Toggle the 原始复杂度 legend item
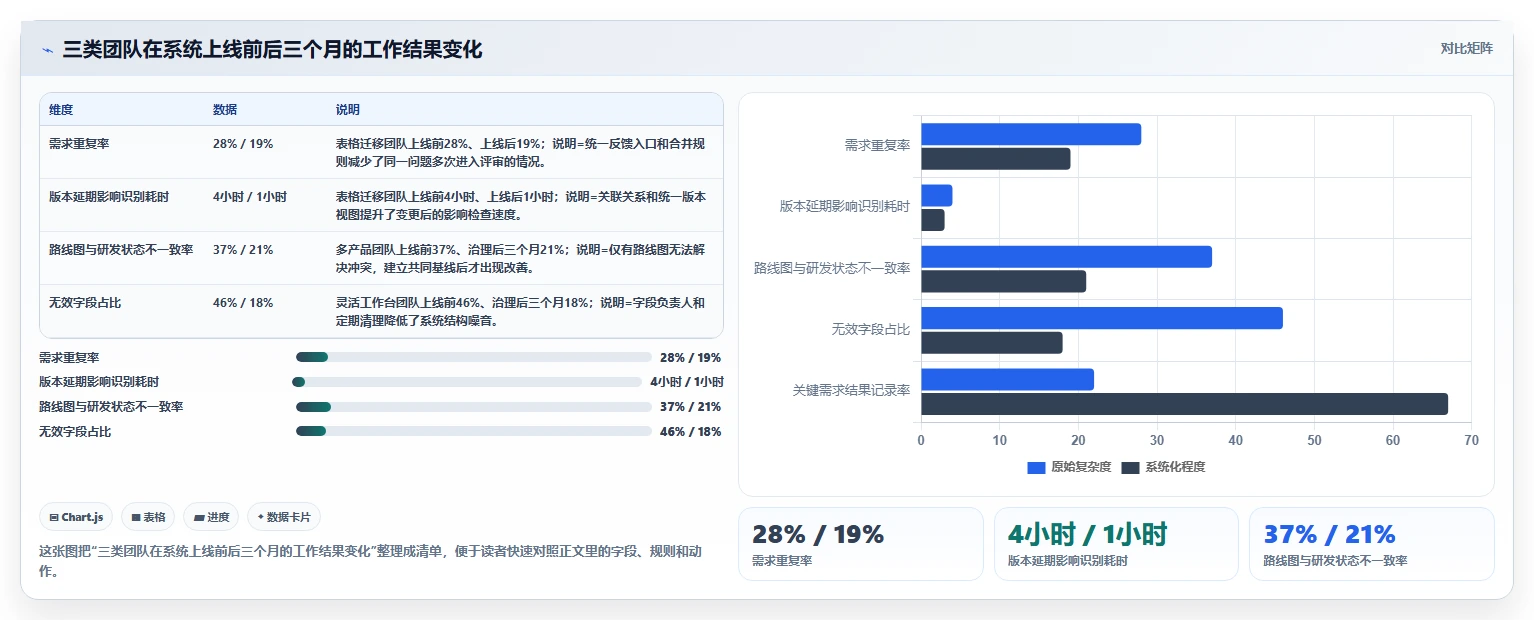 (x=1069, y=467)
